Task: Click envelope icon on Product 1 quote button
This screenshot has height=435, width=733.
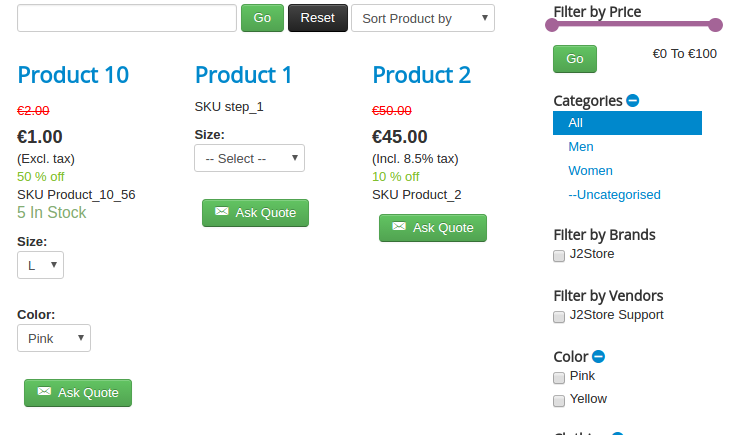Action: pos(222,212)
